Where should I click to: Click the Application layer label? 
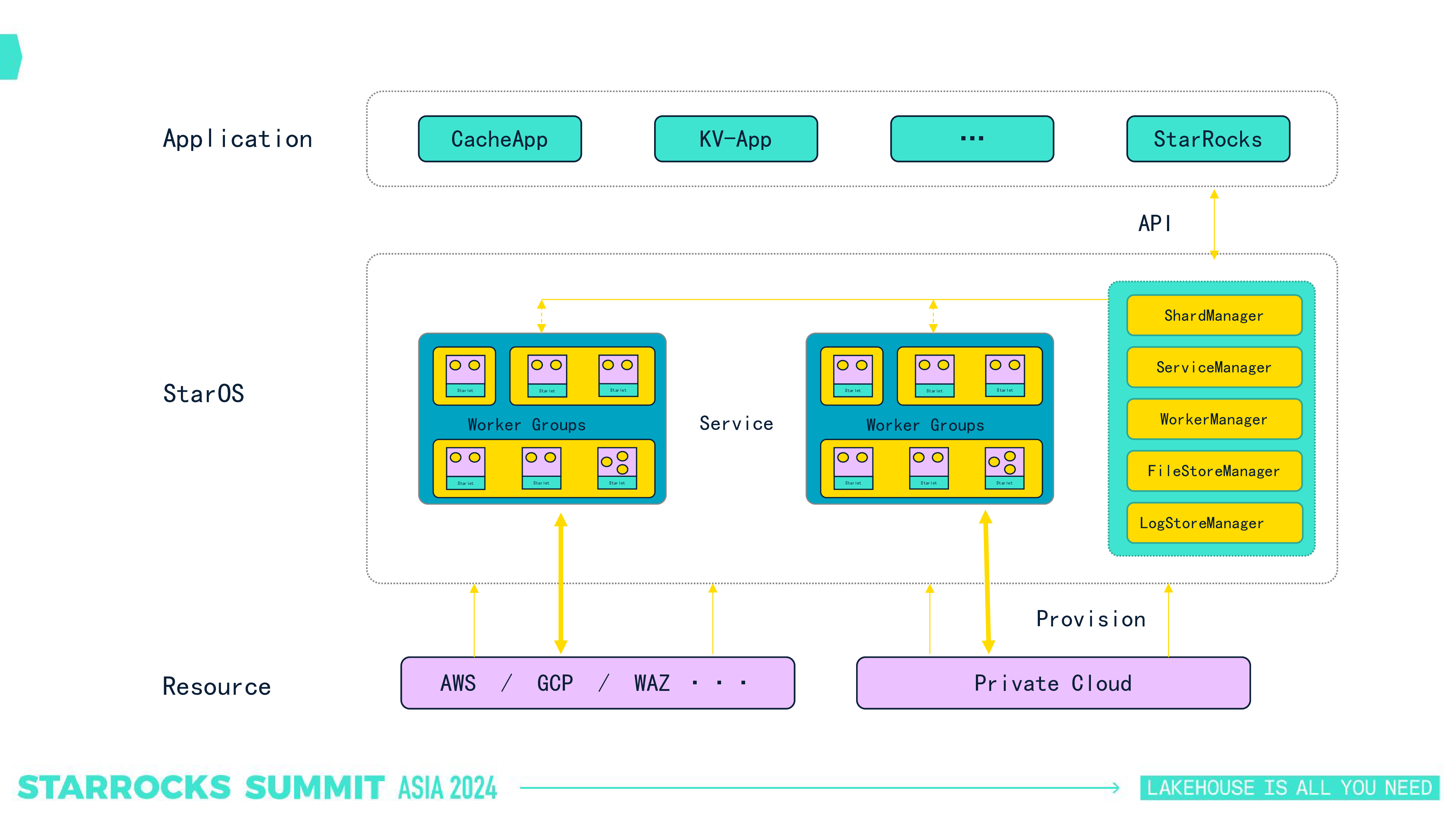pos(237,140)
